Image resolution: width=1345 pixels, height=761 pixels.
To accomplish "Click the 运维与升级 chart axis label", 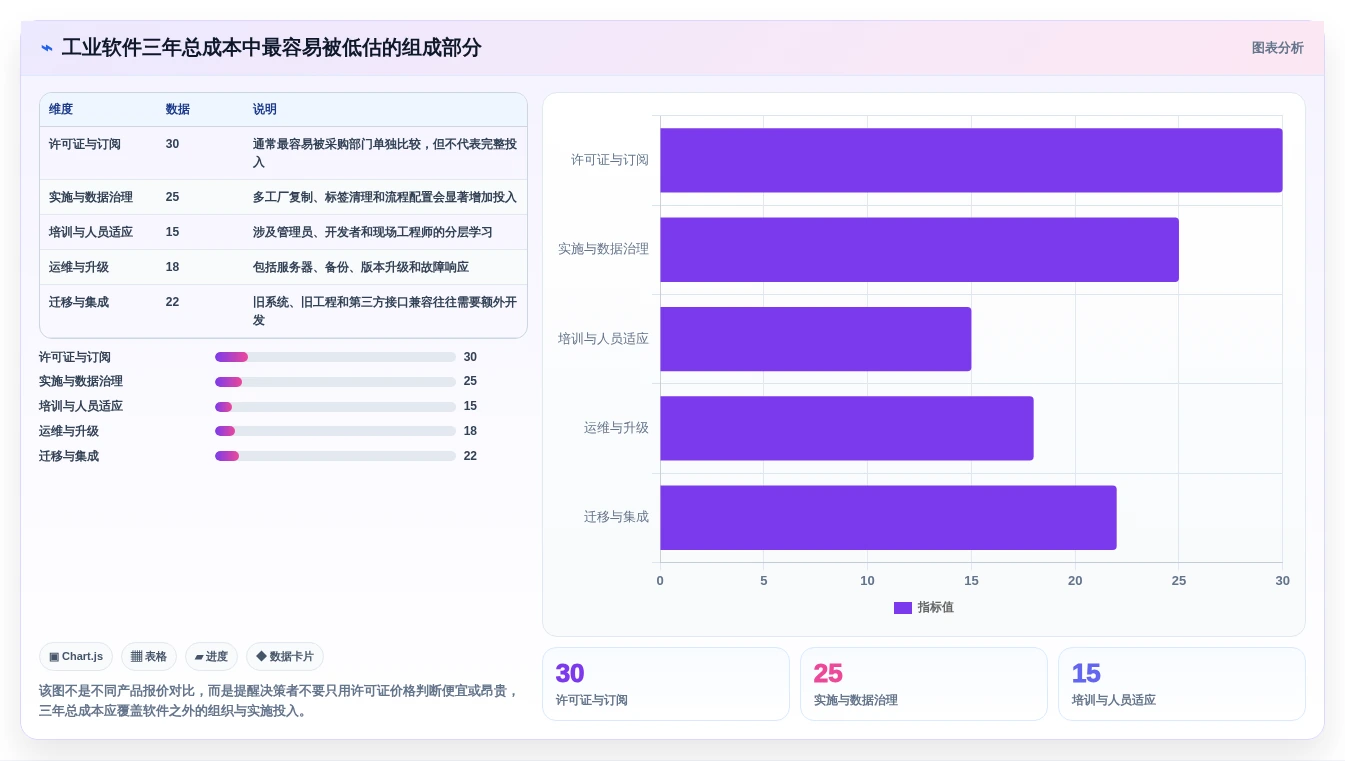I will click(616, 428).
